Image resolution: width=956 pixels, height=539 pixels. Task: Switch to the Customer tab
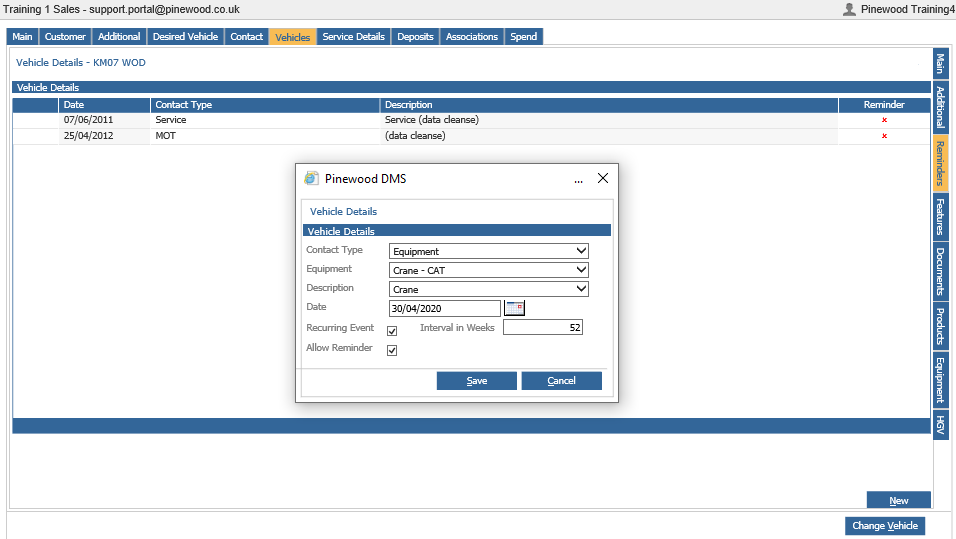[x=65, y=37]
